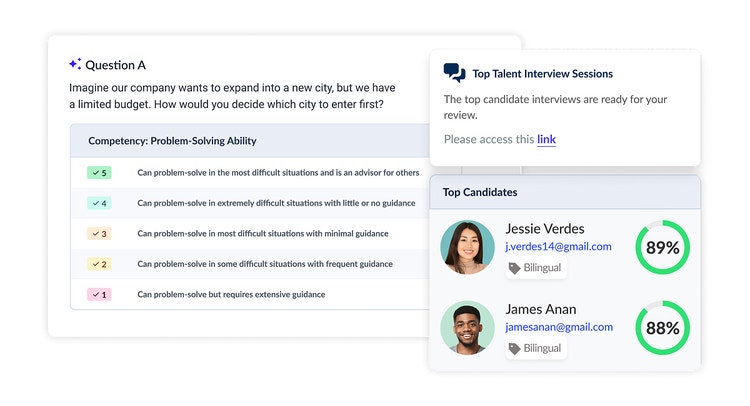750x406 pixels.
Task: Open Jessie Verdes profile photo
Action: point(467,247)
